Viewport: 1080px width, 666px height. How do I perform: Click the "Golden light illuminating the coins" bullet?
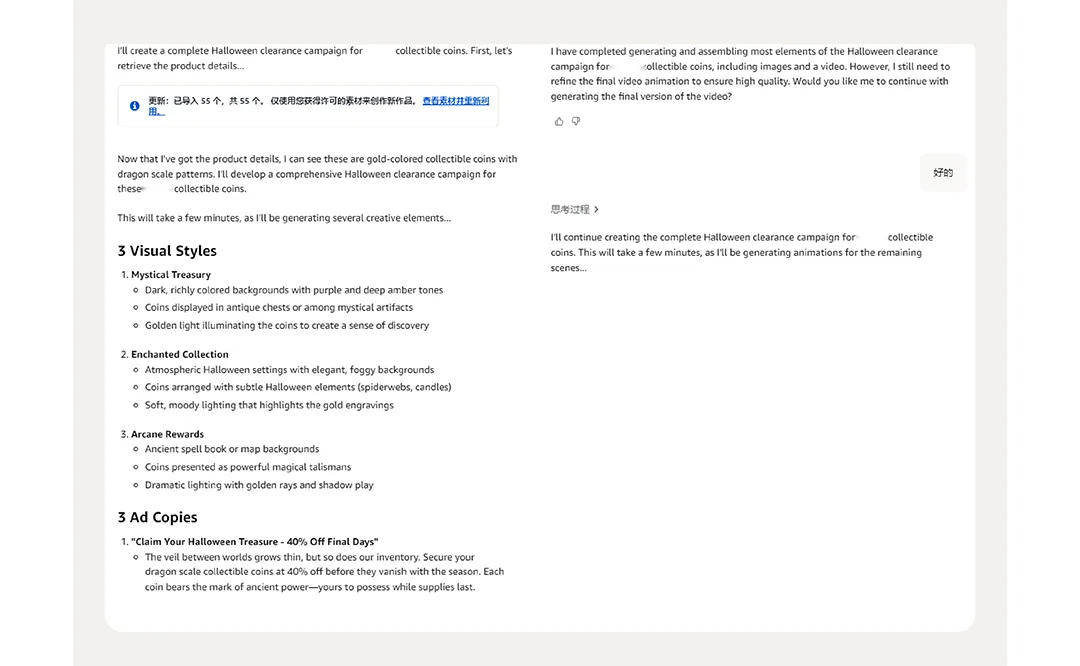tap(287, 325)
